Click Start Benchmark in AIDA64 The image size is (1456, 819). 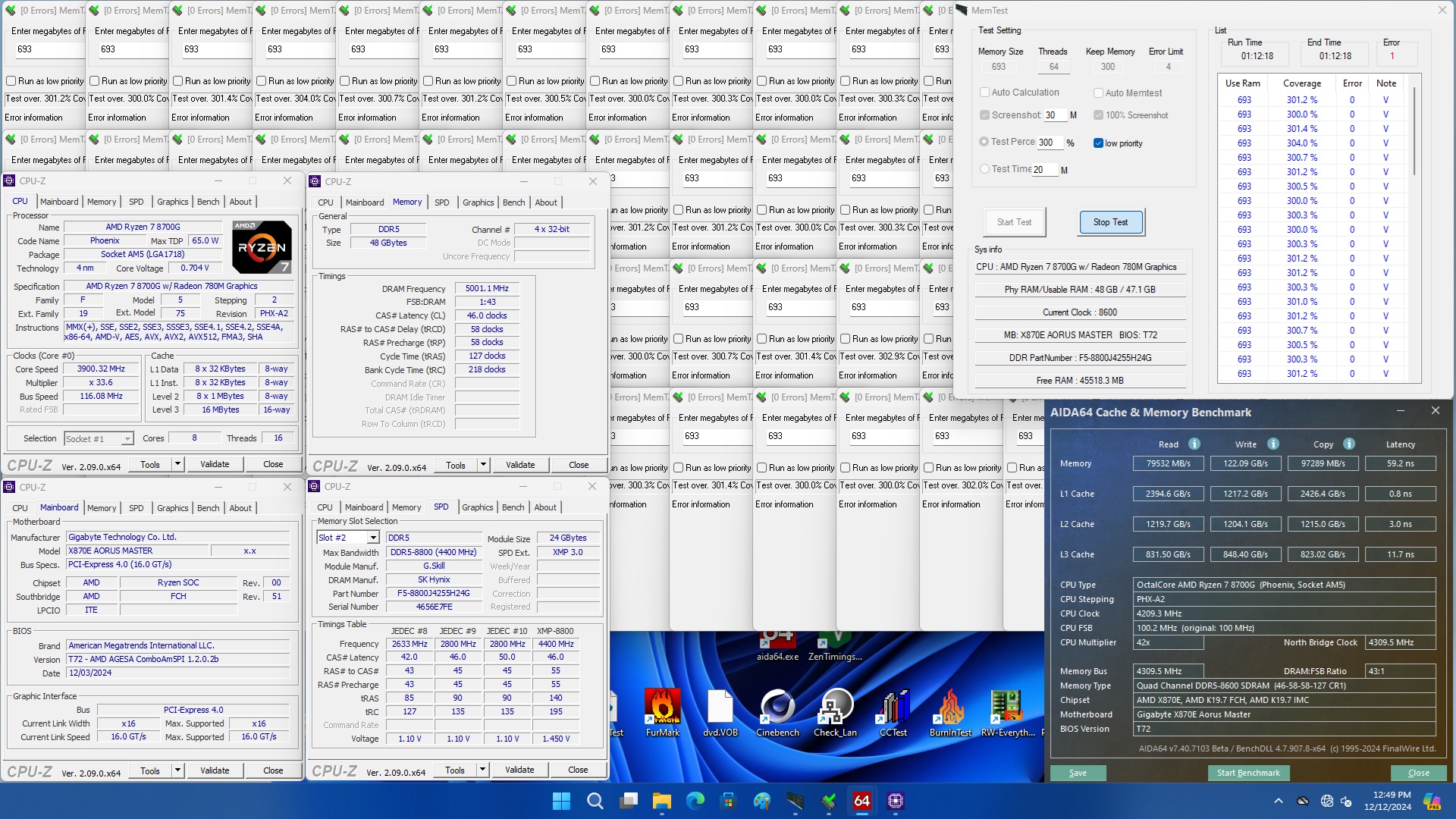click(x=1248, y=773)
